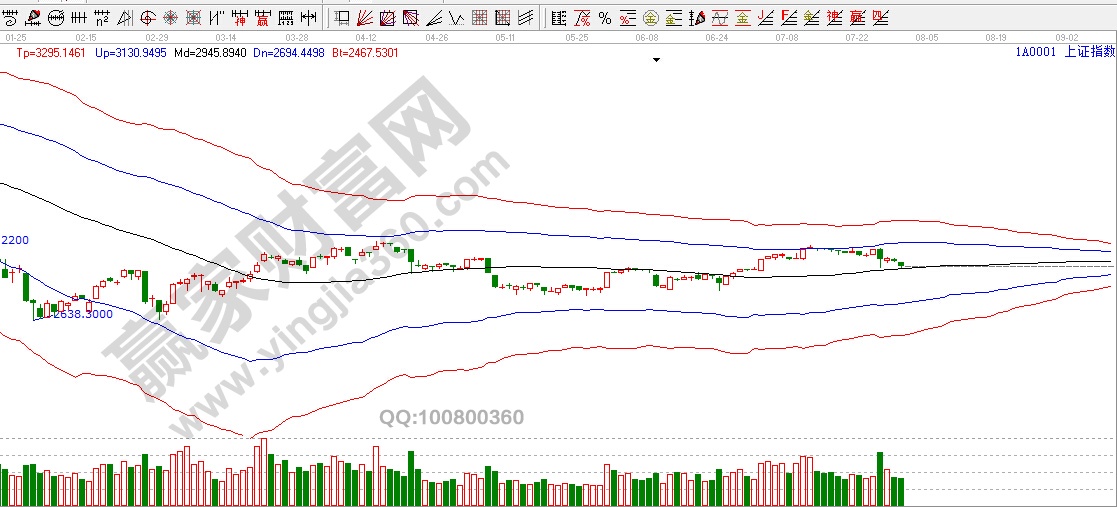Screen dimensions: 1117x507
Task: Choose the red 神 character tool
Action: point(239,17)
